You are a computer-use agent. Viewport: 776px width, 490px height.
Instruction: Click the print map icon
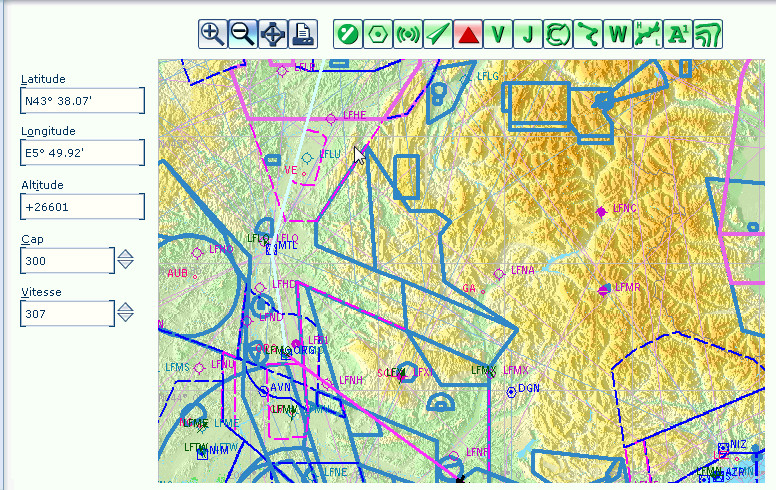[x=303, y=34]
